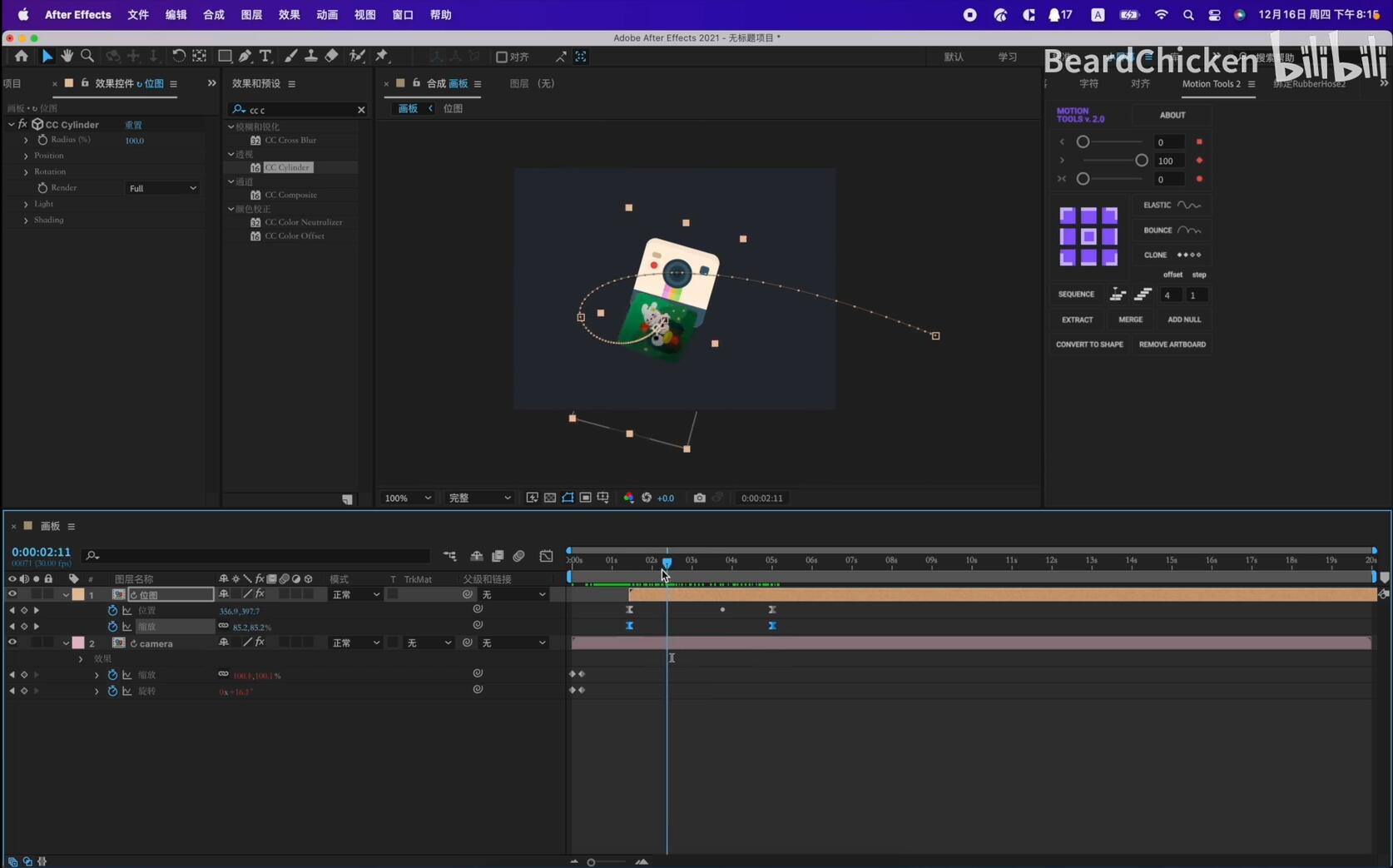
Task: Select the Roto Brush tool
Action: (x=357, y=57)
